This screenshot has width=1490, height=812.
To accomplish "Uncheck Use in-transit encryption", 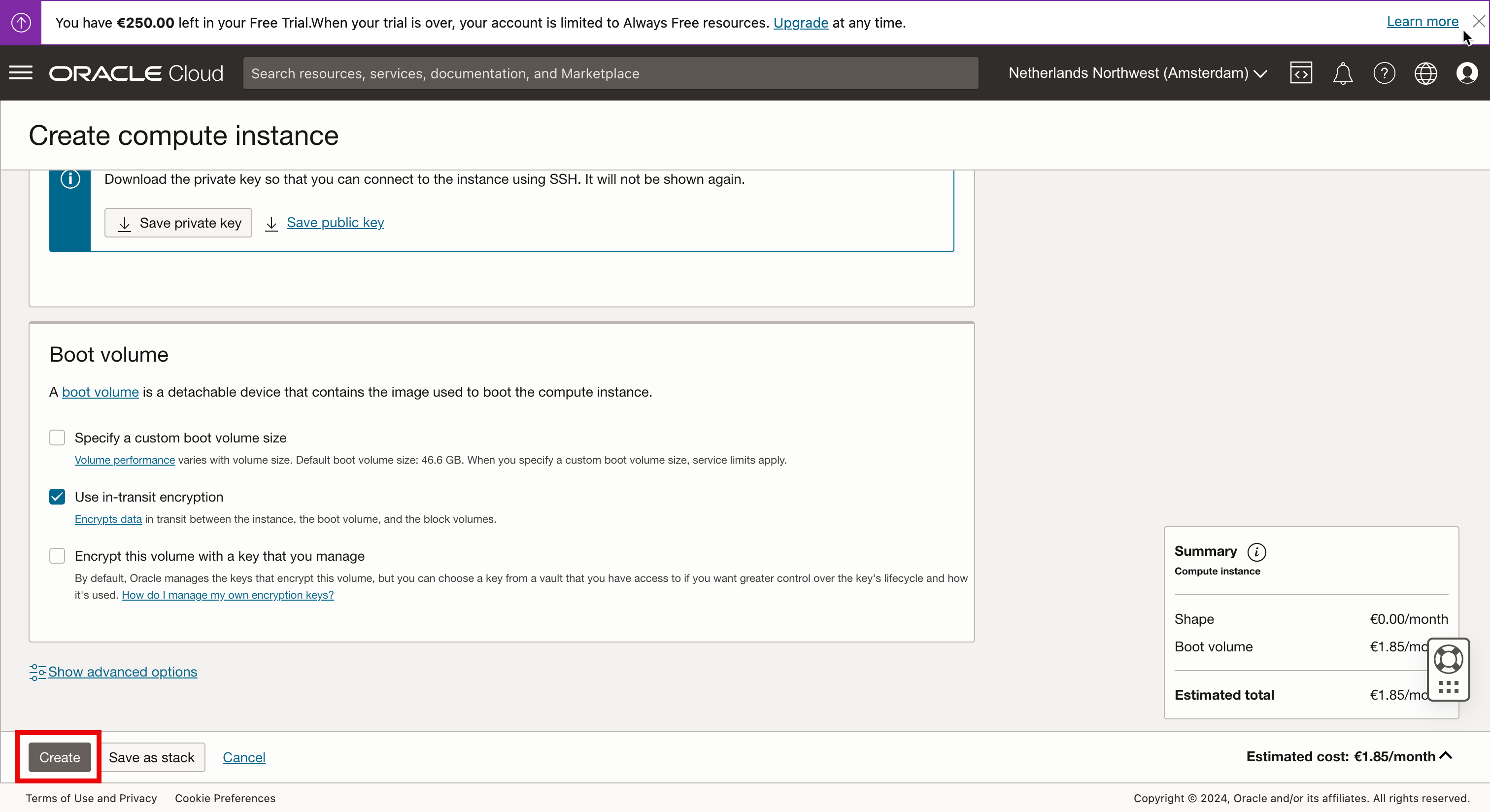I will click(57, 497).
